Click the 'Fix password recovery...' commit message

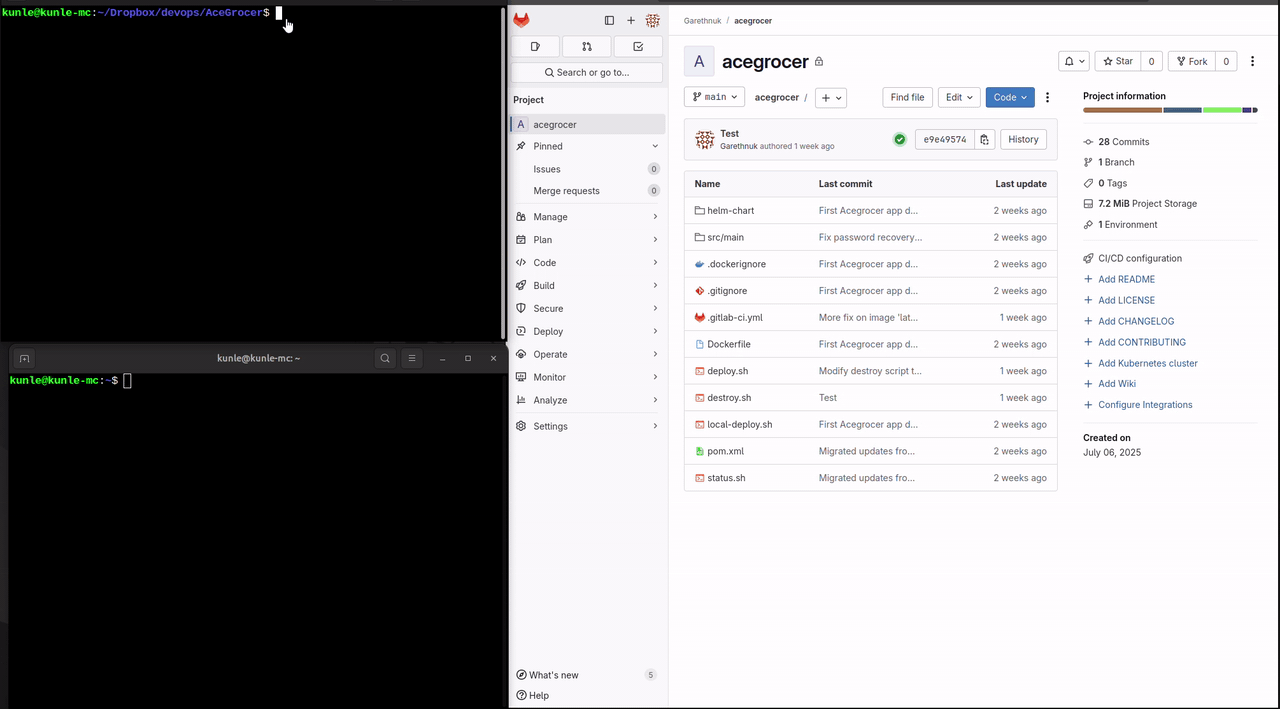click(x=870, y=238)
